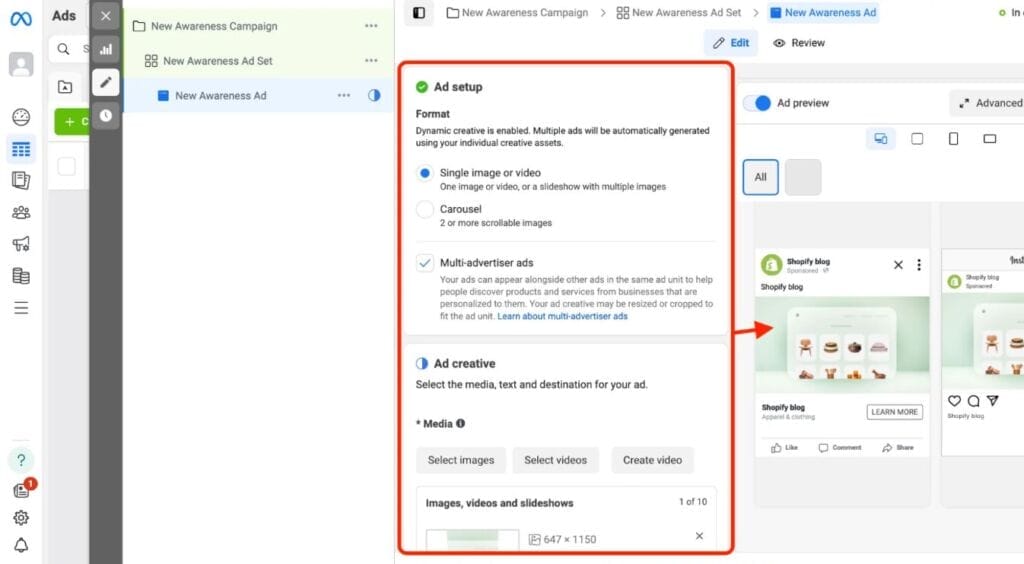Click New Awareness Ad breadcrumb
Screen dimensions: 1024x564
(823, 12)
